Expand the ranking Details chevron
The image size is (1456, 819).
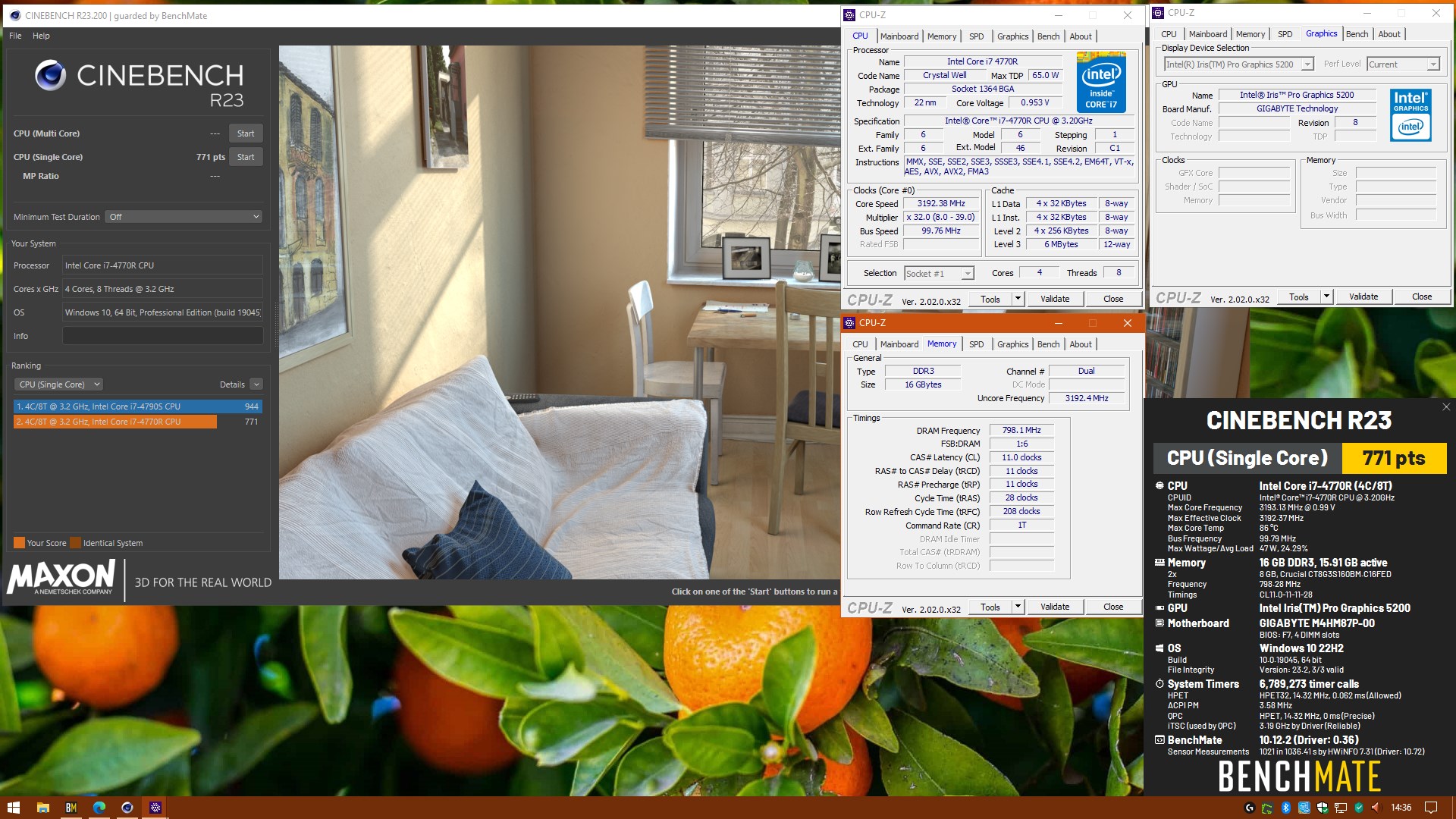click(x=256, y=384)
